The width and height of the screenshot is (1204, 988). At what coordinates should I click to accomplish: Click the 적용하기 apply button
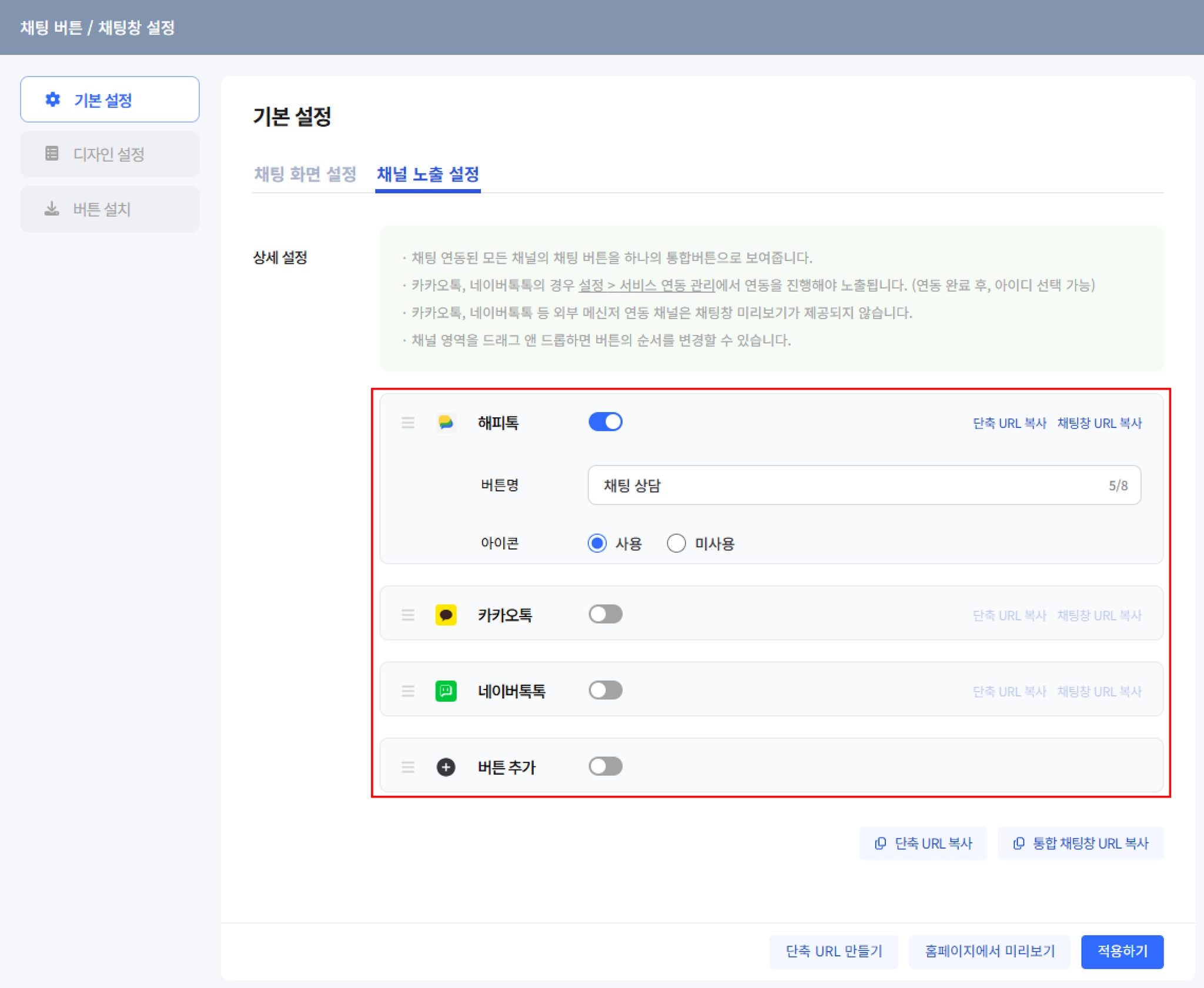1122,951
